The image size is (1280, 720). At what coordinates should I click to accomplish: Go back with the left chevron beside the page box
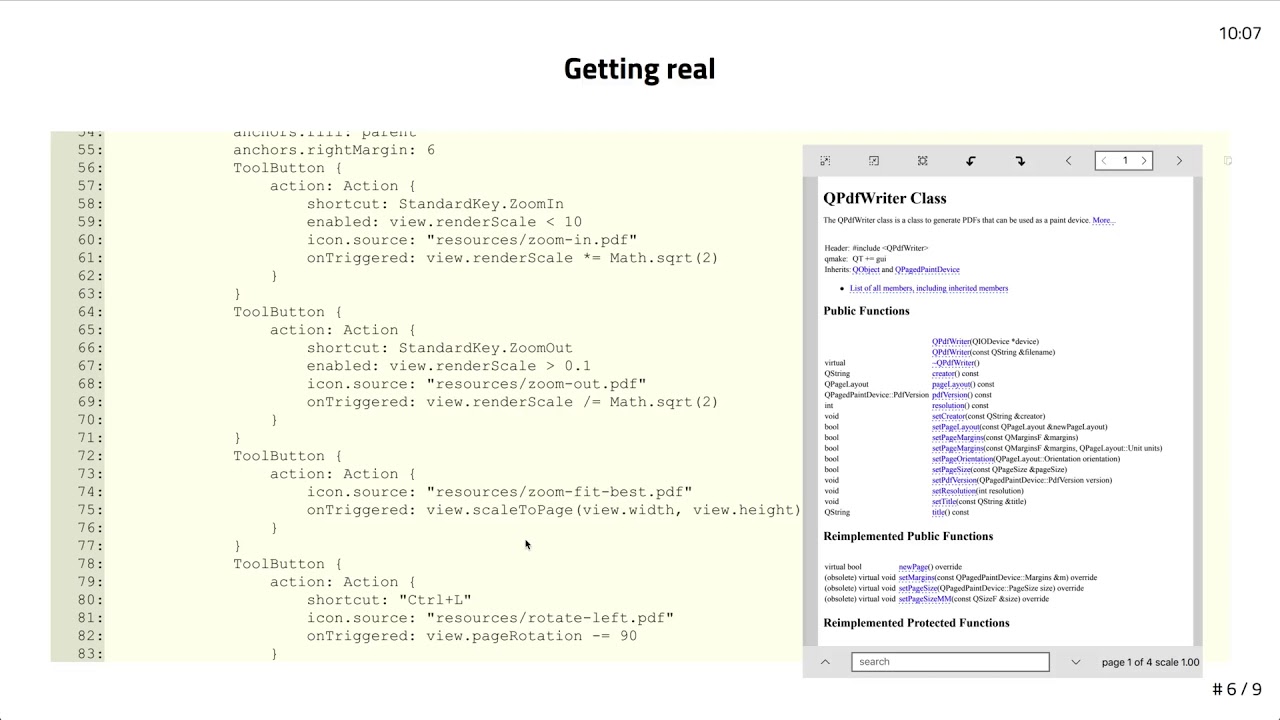pyautogui.click(x=1068, y=161)
